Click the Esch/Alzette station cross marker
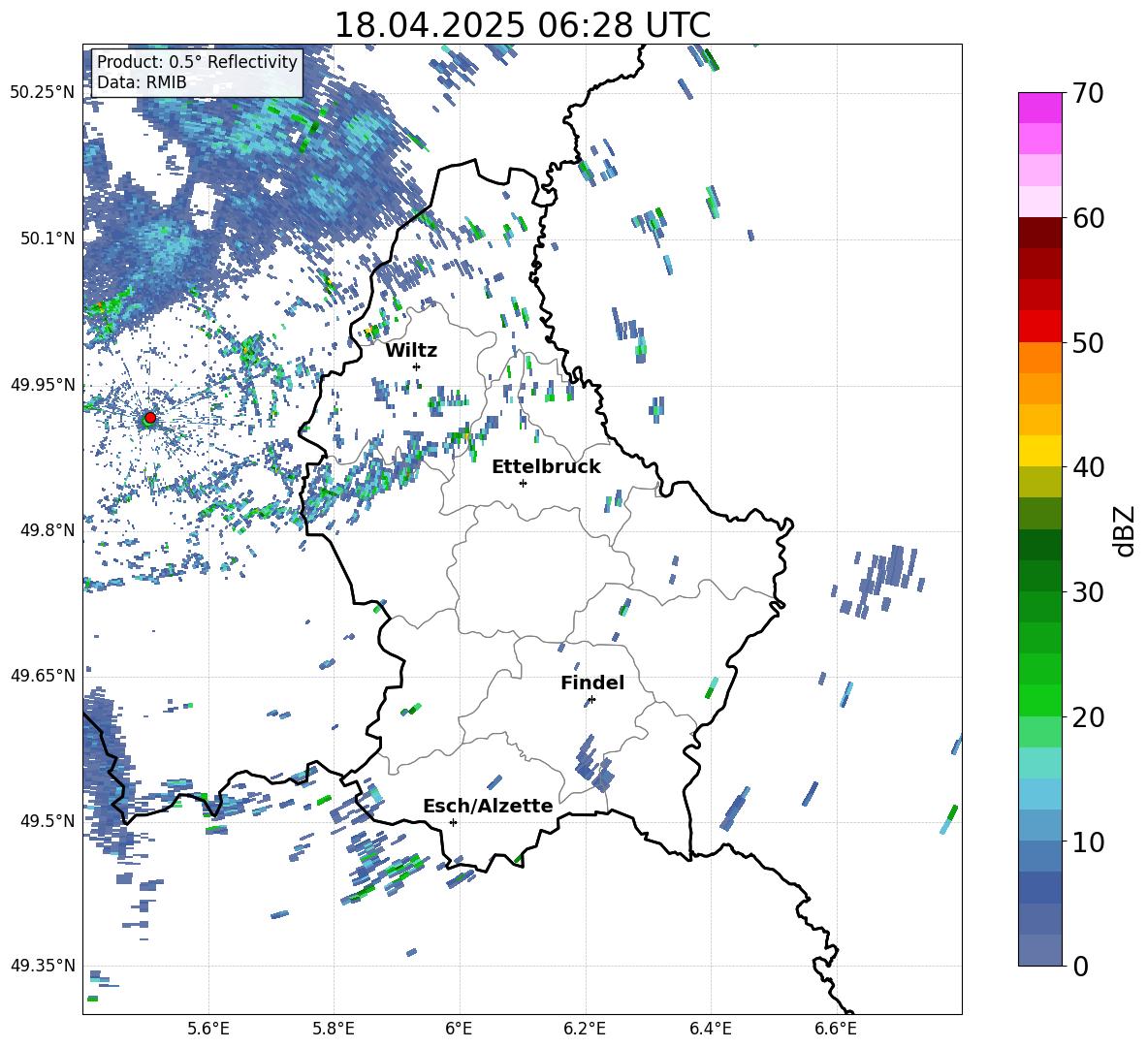Screen dimensions: 1148x1048 tap(453, 822)
